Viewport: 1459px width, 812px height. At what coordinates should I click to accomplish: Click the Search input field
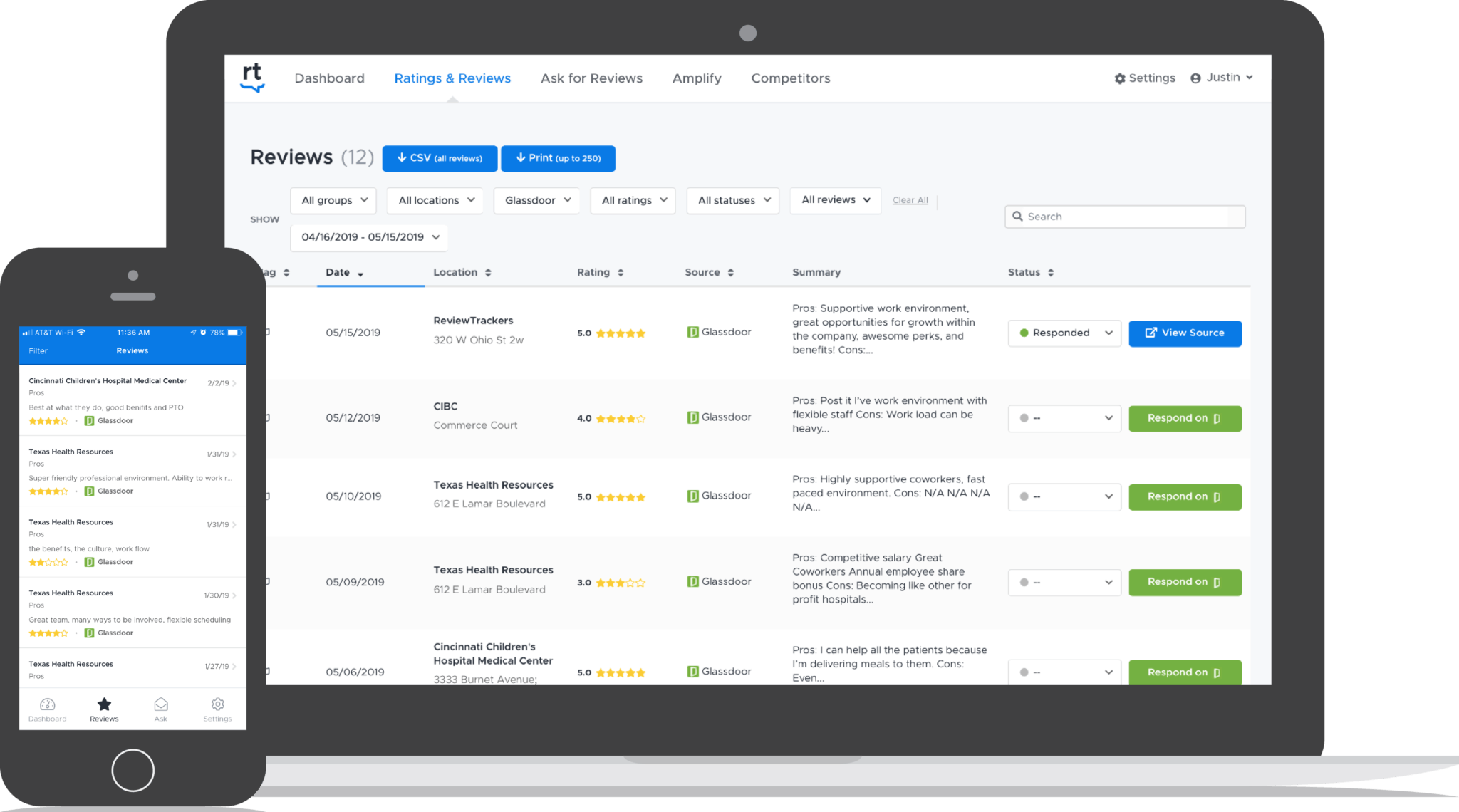tap(1125, 217)
